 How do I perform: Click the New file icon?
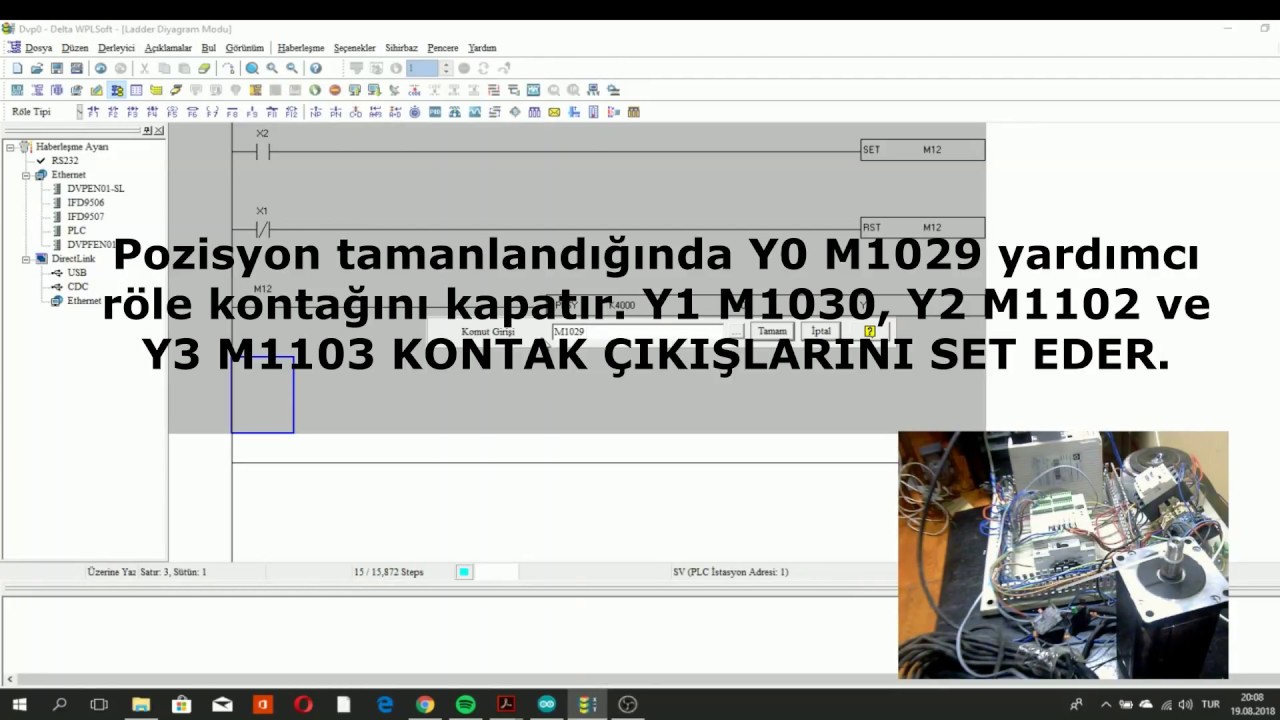coord(17,68)
